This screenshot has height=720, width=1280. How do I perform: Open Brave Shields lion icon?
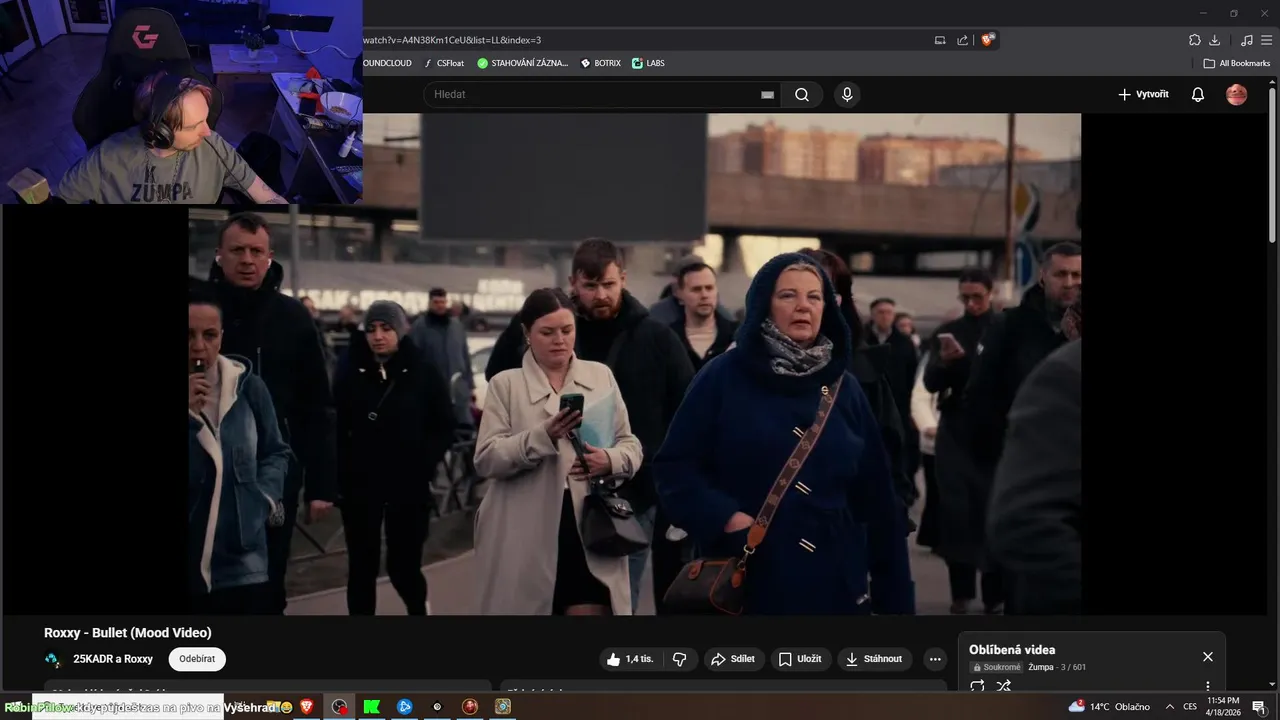987,40
